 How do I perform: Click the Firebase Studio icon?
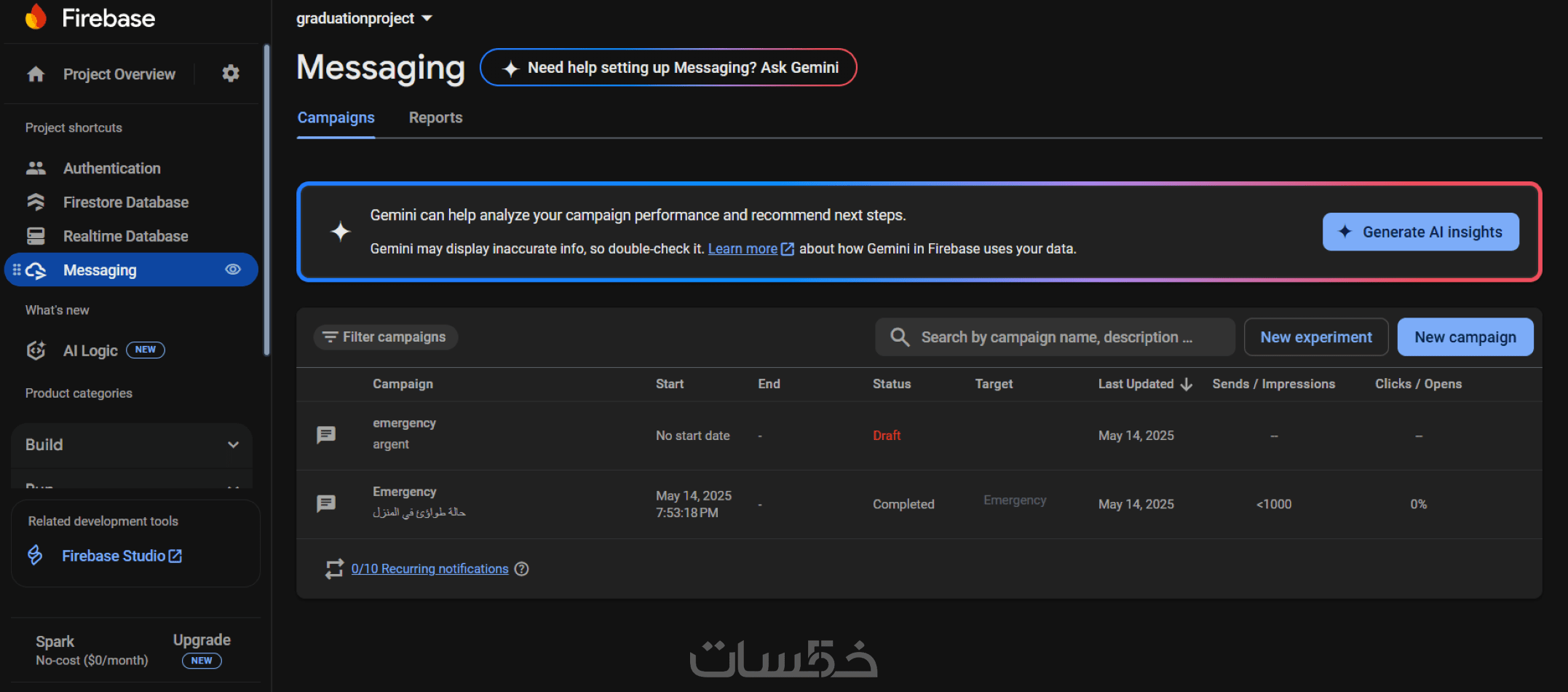tap(35, 556)
